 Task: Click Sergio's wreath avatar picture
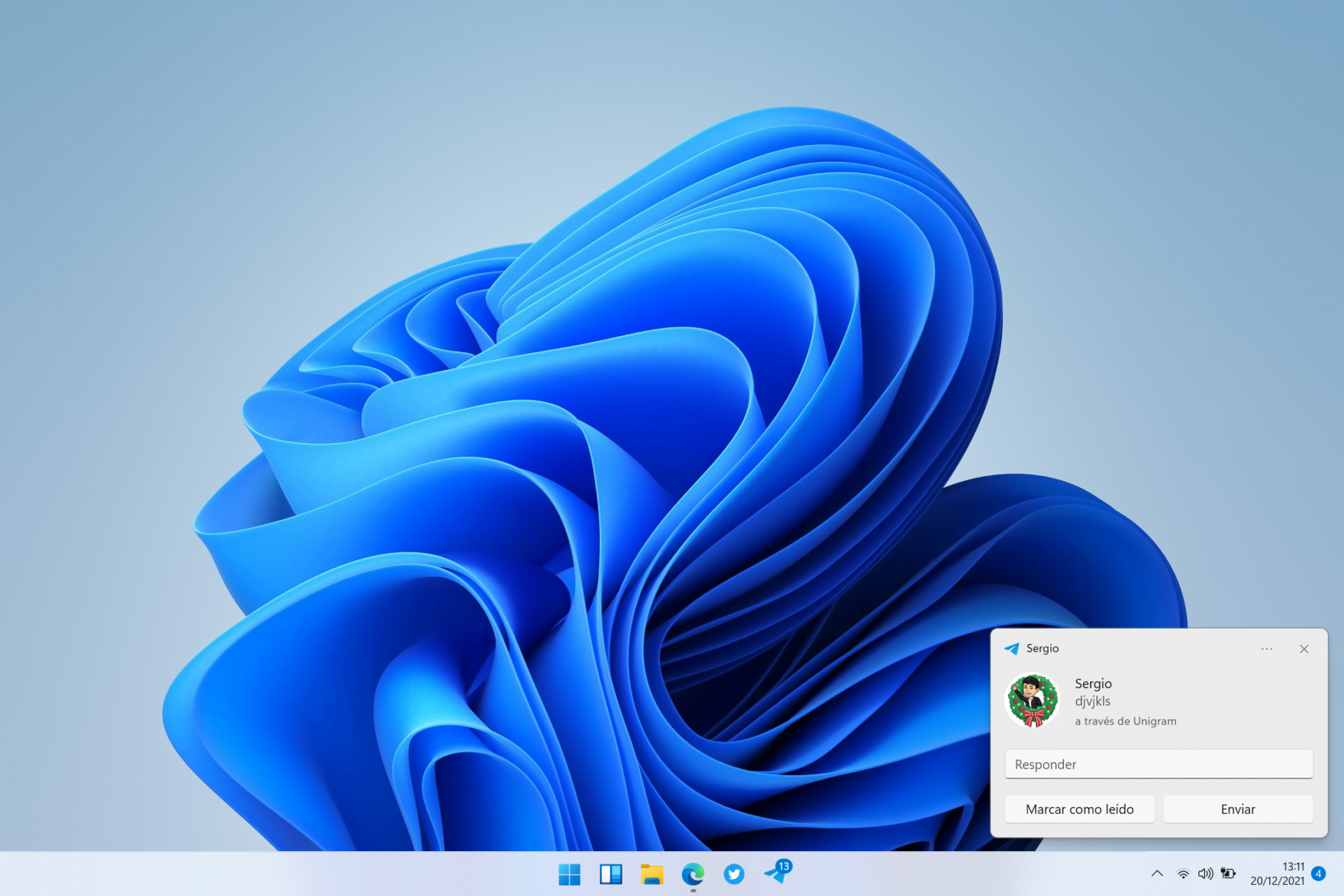point(1032,701)
